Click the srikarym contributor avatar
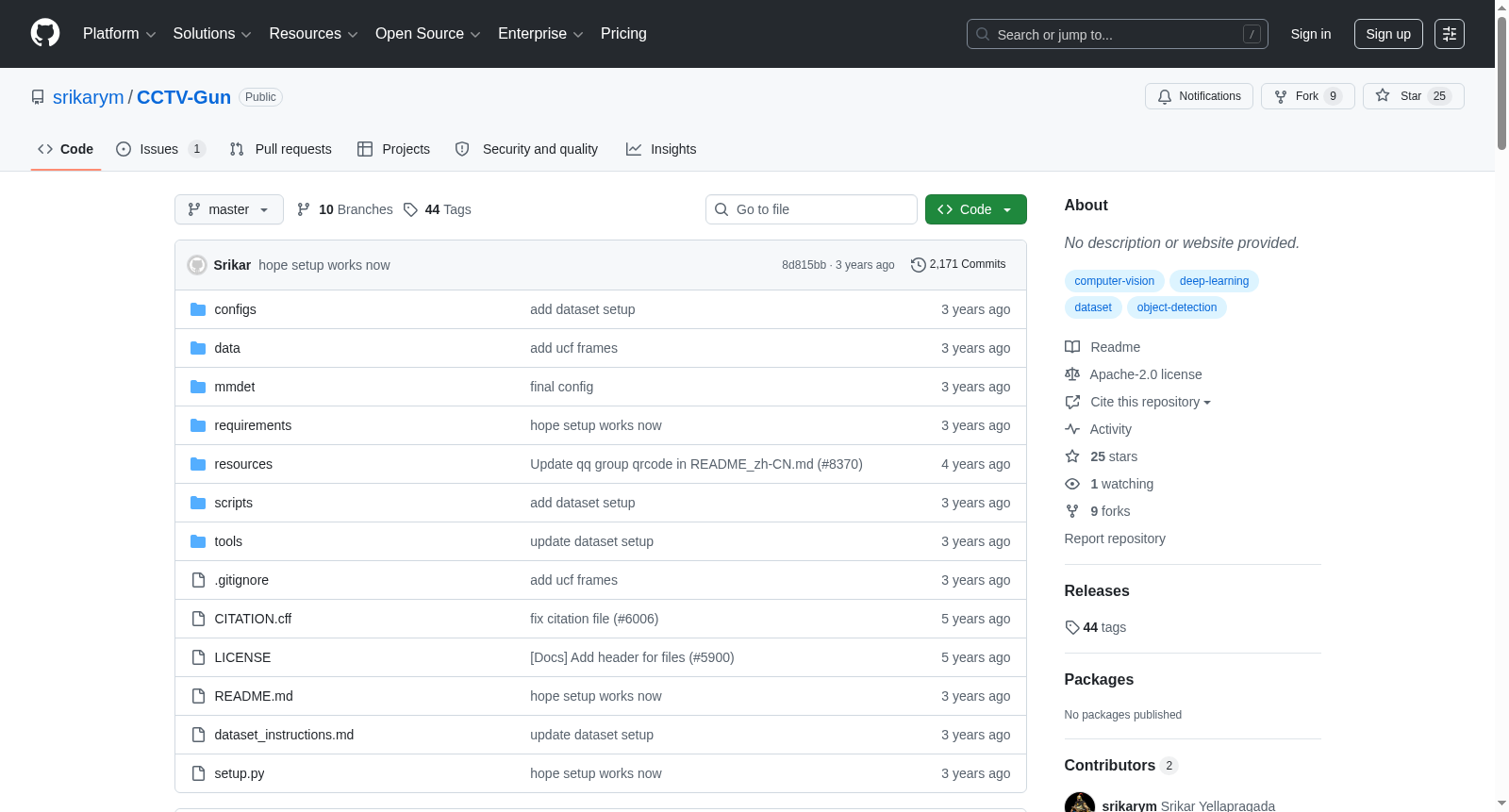 pyautogui.click(x=1080, y=804)
